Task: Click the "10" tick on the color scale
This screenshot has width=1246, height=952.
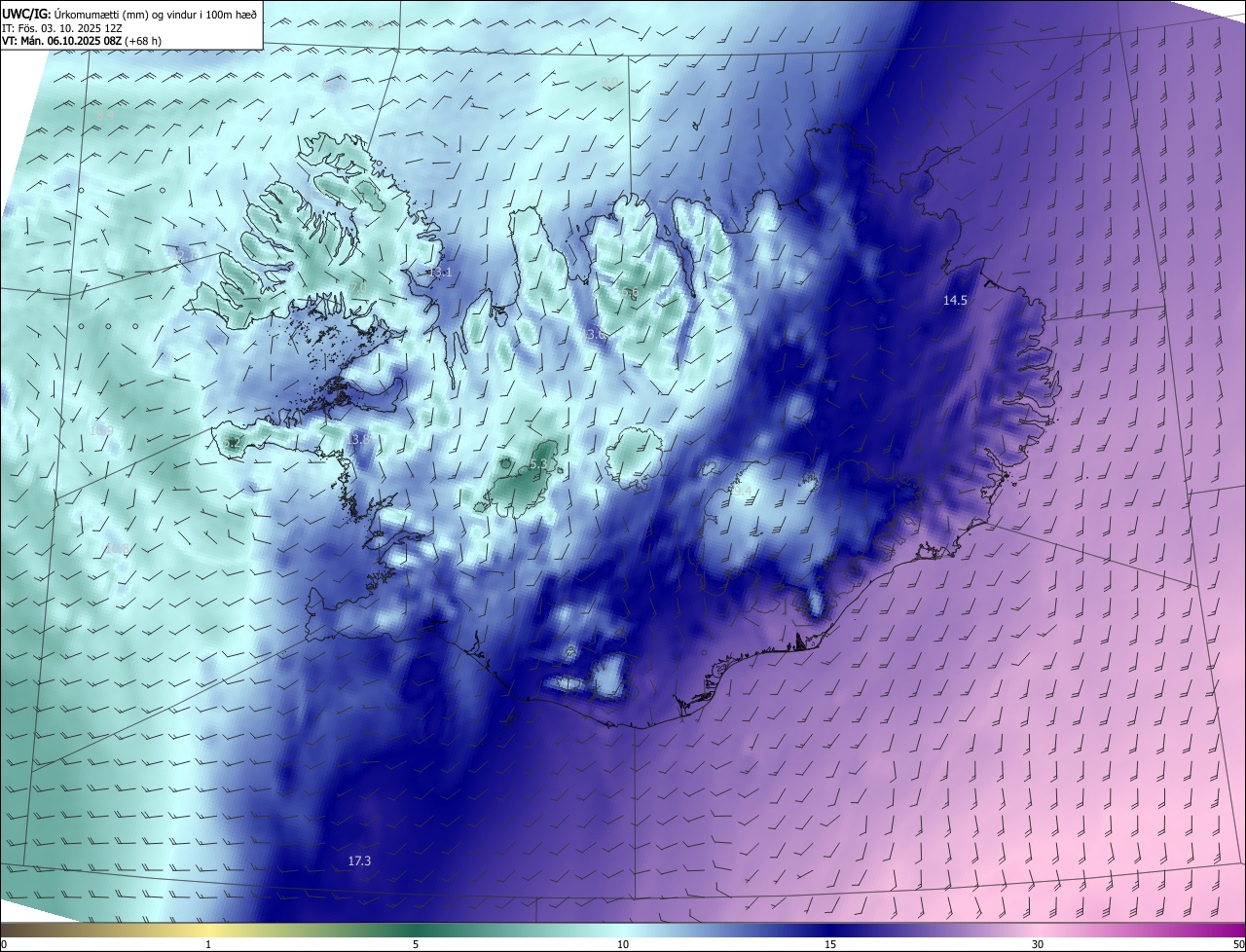Action: pos(623,944)
